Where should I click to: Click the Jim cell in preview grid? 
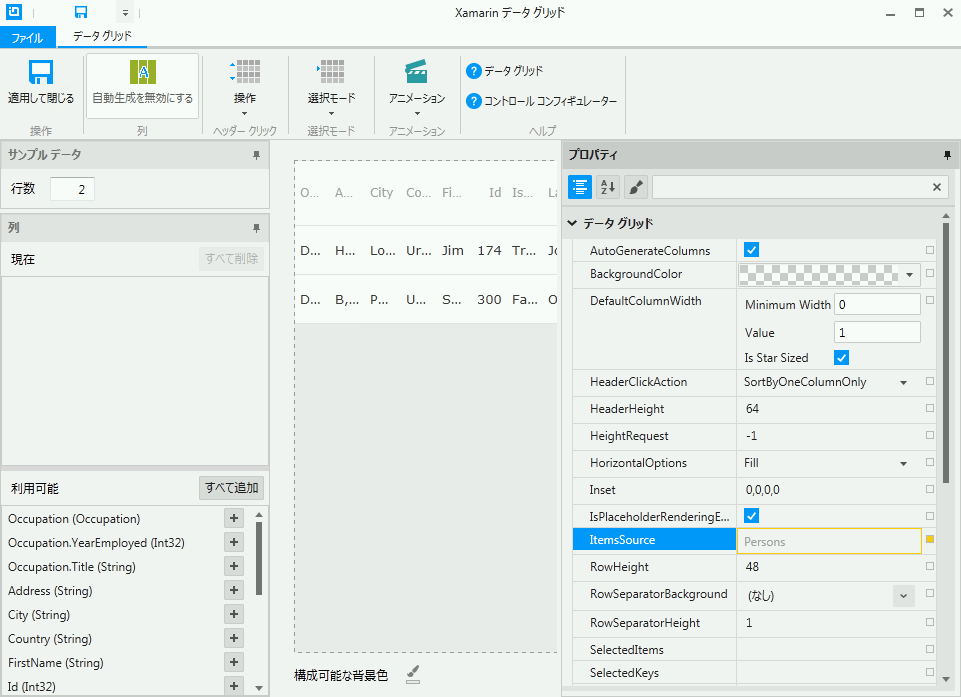pyautogui.click(x=452, y=250)
